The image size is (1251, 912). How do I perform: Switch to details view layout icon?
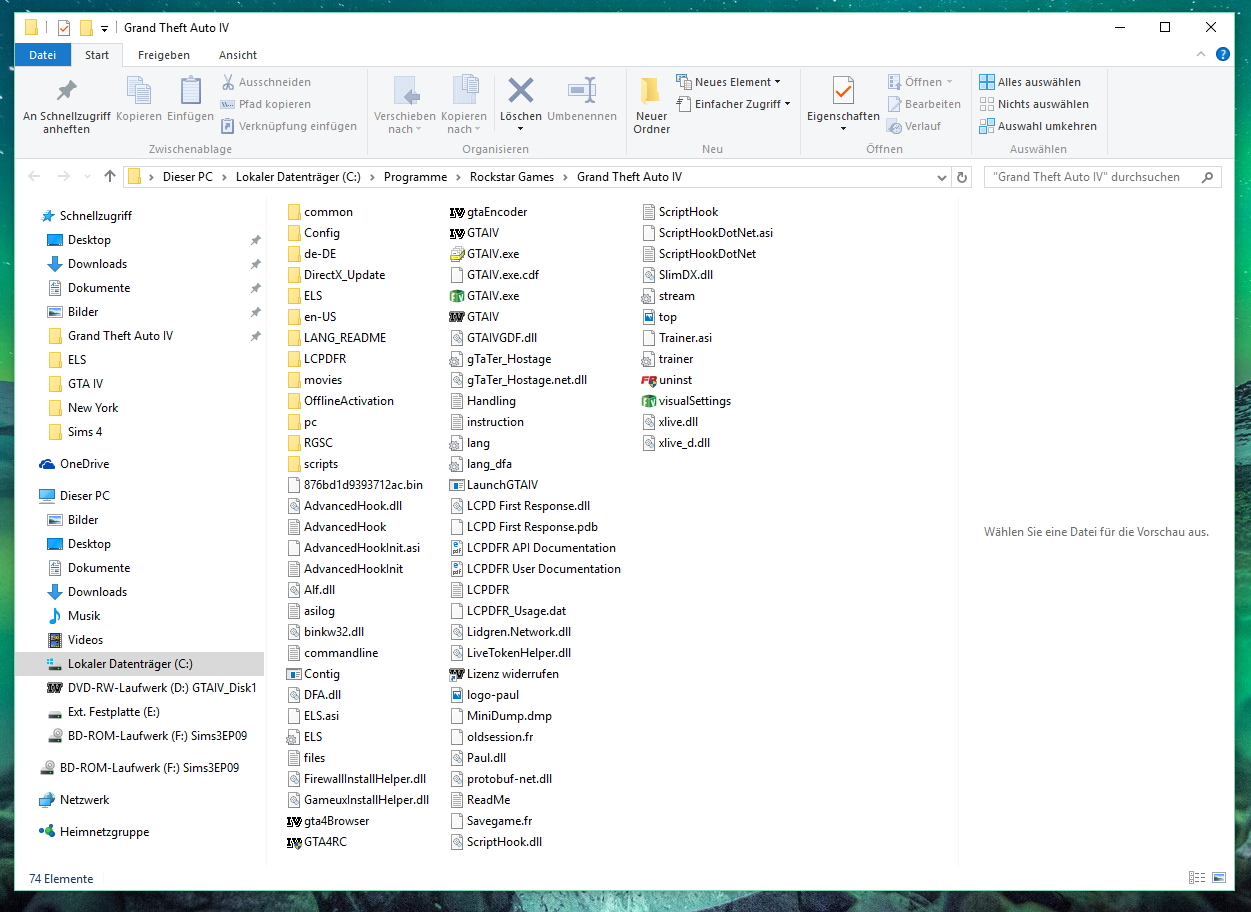[1197, 878]
